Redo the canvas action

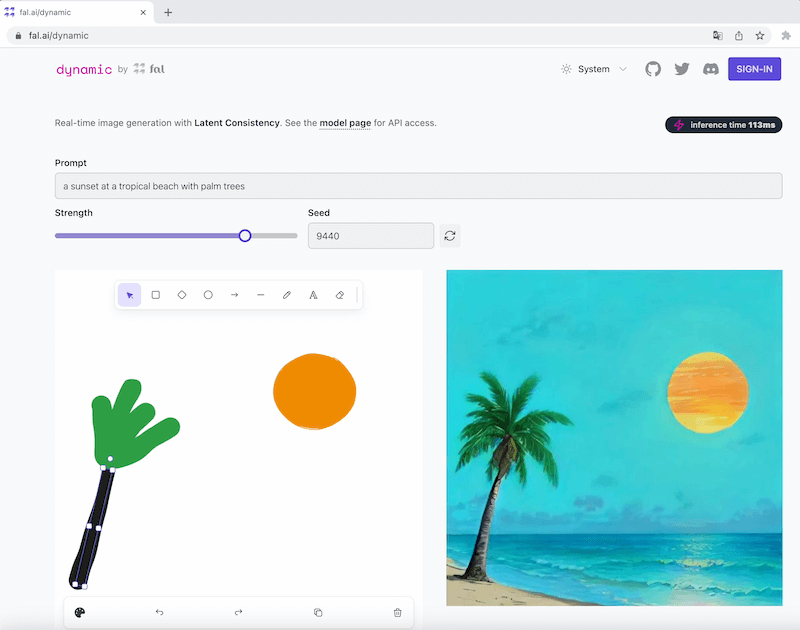click(238, 612)
